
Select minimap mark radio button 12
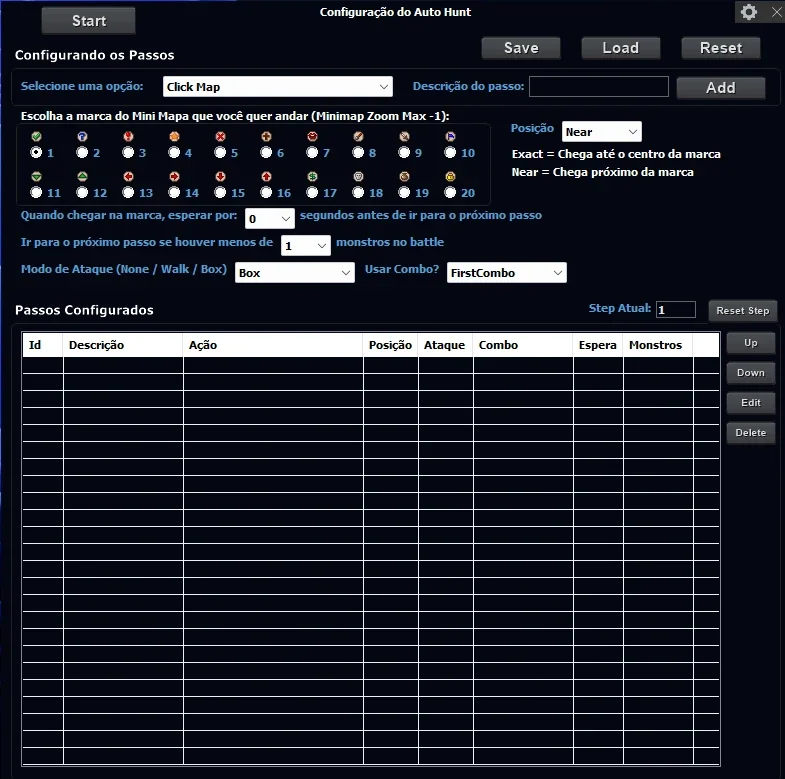pos(82,192)
